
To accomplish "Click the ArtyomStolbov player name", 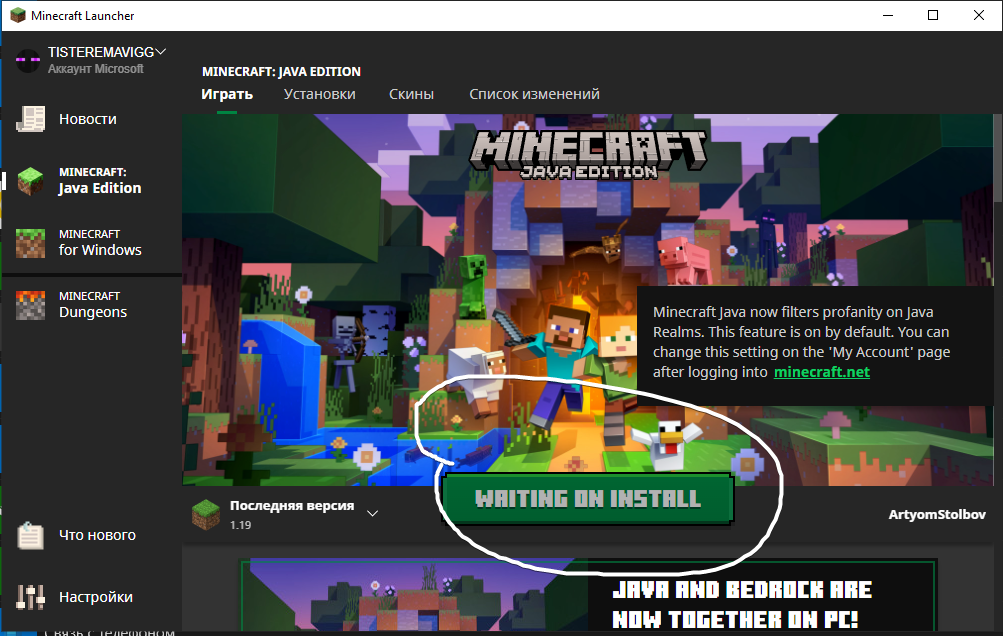I will click(x=936, y=514).
